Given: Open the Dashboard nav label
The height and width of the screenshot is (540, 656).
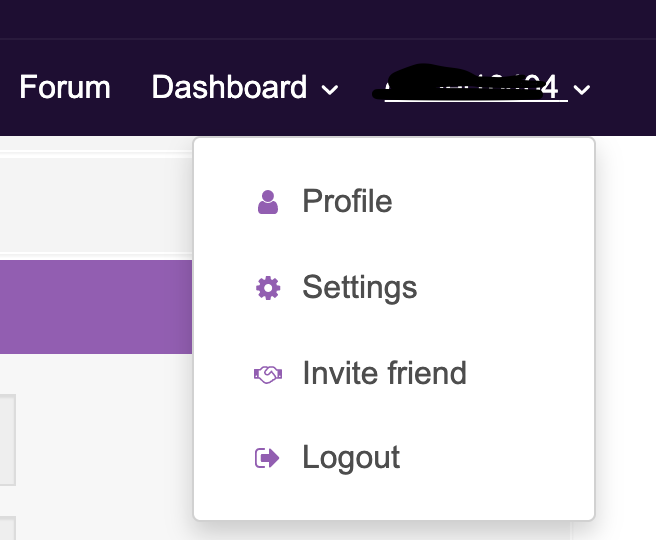Looking at the screenshot, I should (229, 88).
